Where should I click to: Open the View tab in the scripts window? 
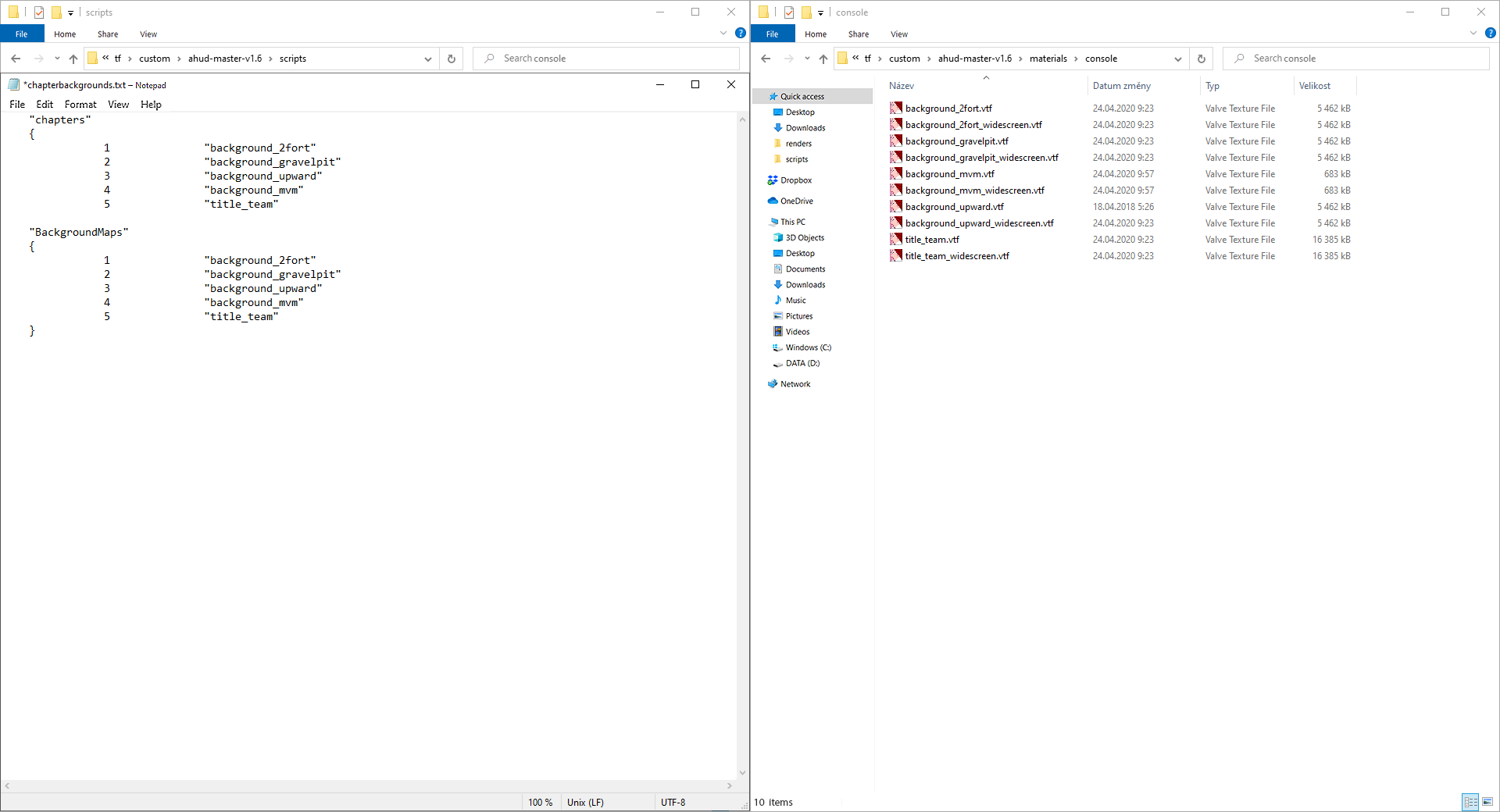click(148, 34)
